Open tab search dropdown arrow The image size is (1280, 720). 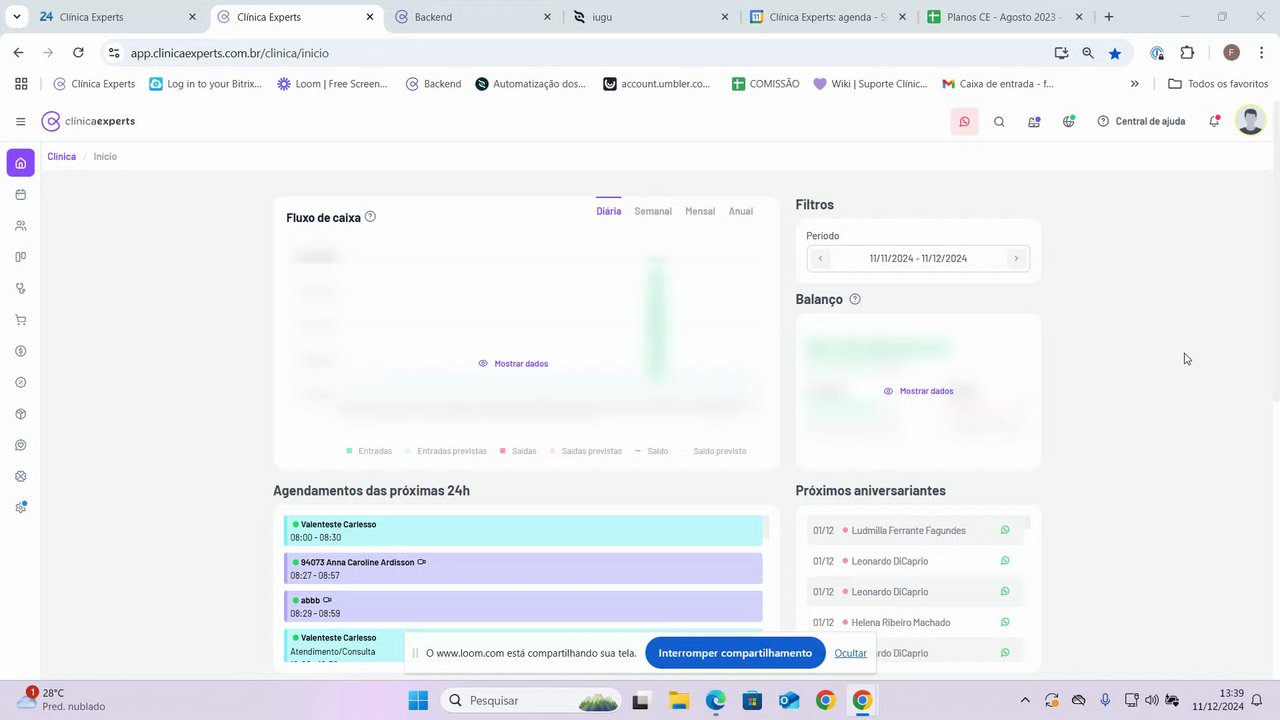coord(17,17)
